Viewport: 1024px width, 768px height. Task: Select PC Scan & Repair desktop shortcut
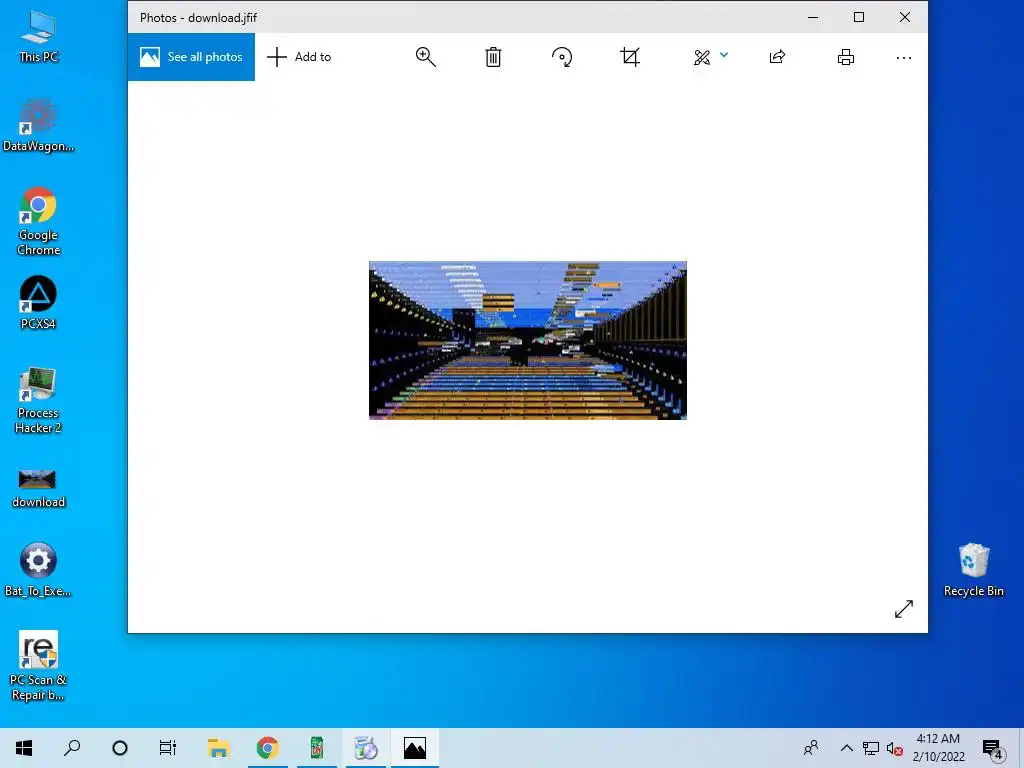(x=39, y=665)
